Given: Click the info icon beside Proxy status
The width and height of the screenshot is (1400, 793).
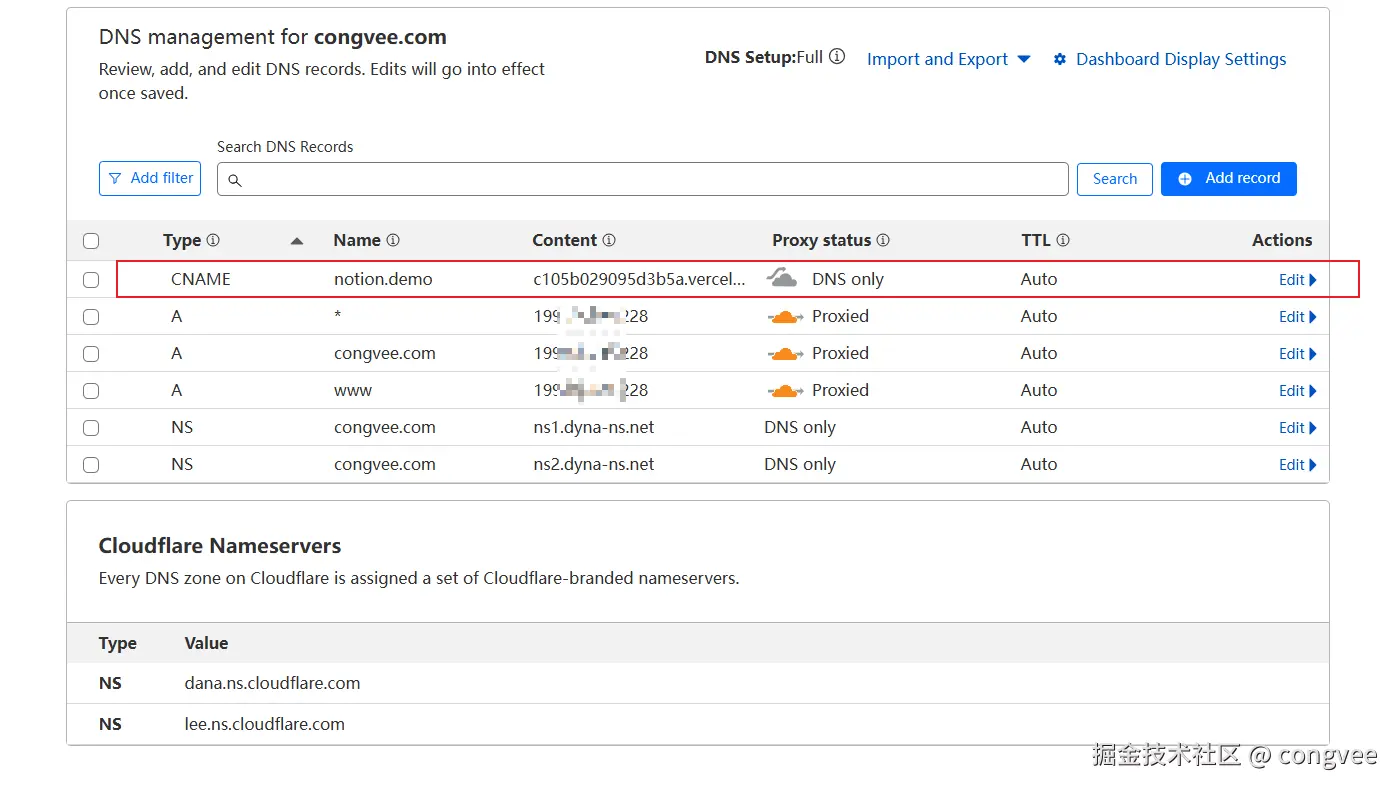Looking at the screenshot, I should point(883,240).
